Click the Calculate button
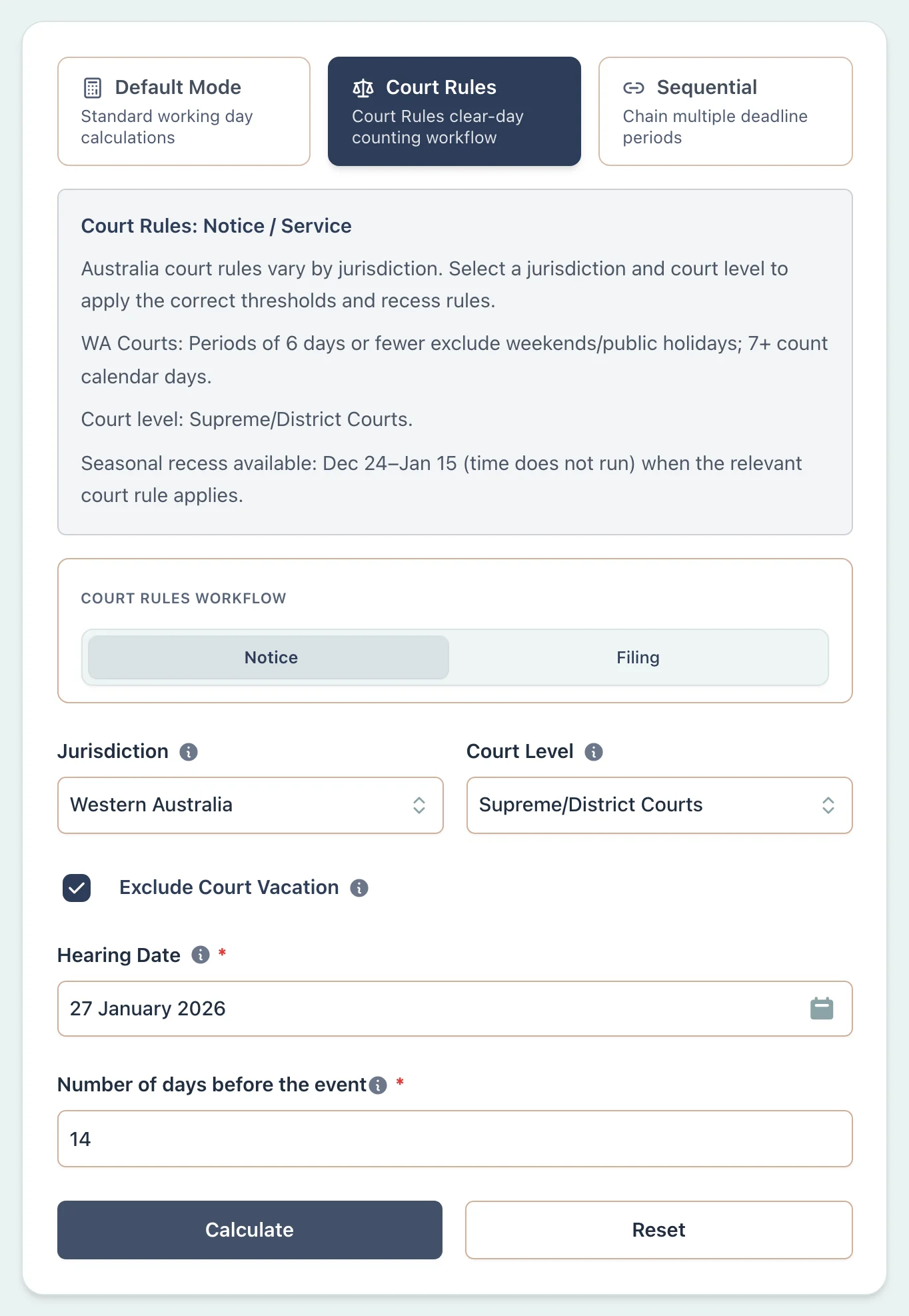The image size is (909, 1316). tap(249, 1230)
